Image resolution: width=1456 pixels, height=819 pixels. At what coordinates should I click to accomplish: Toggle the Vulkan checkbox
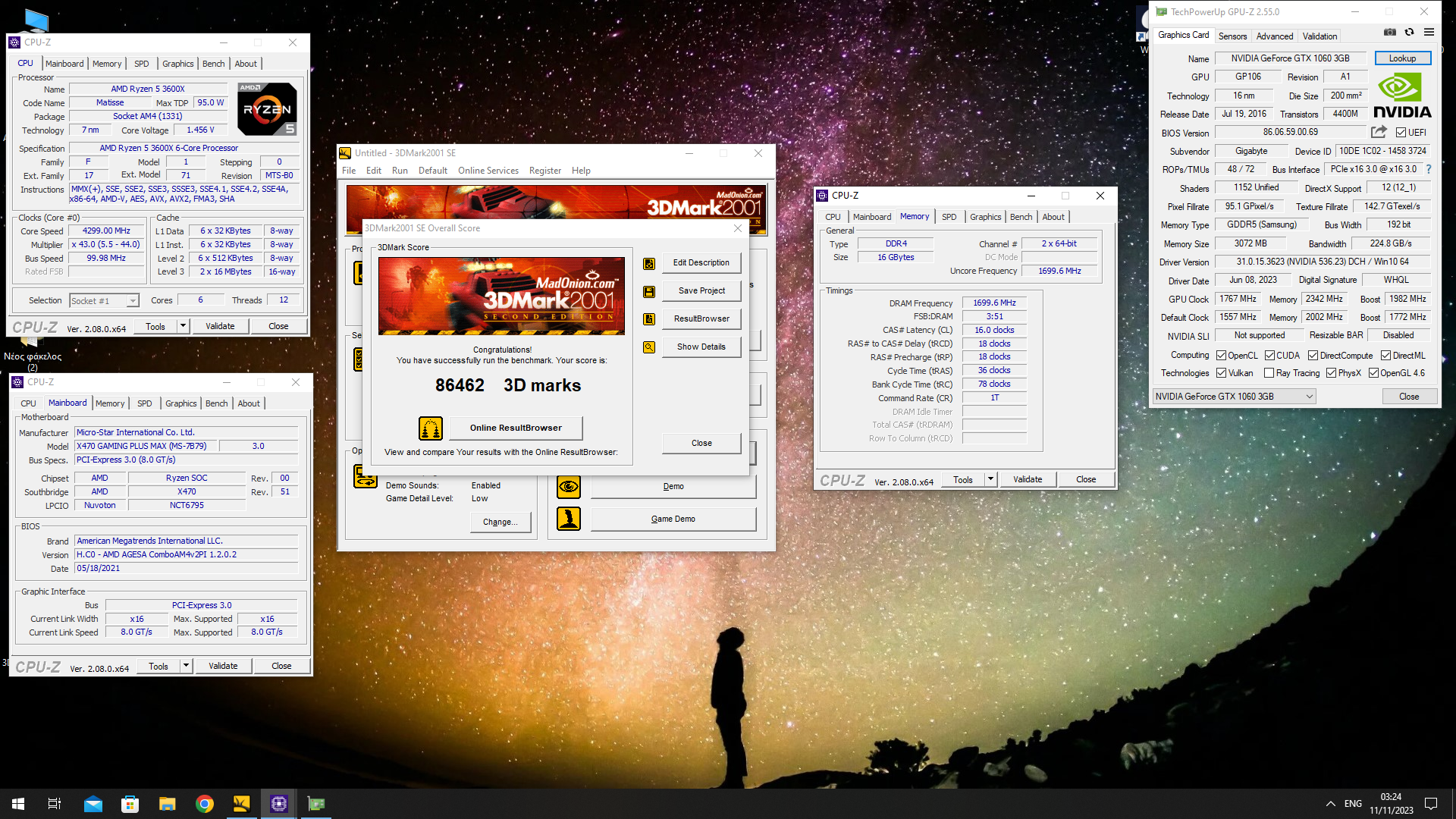(1221, 373)
